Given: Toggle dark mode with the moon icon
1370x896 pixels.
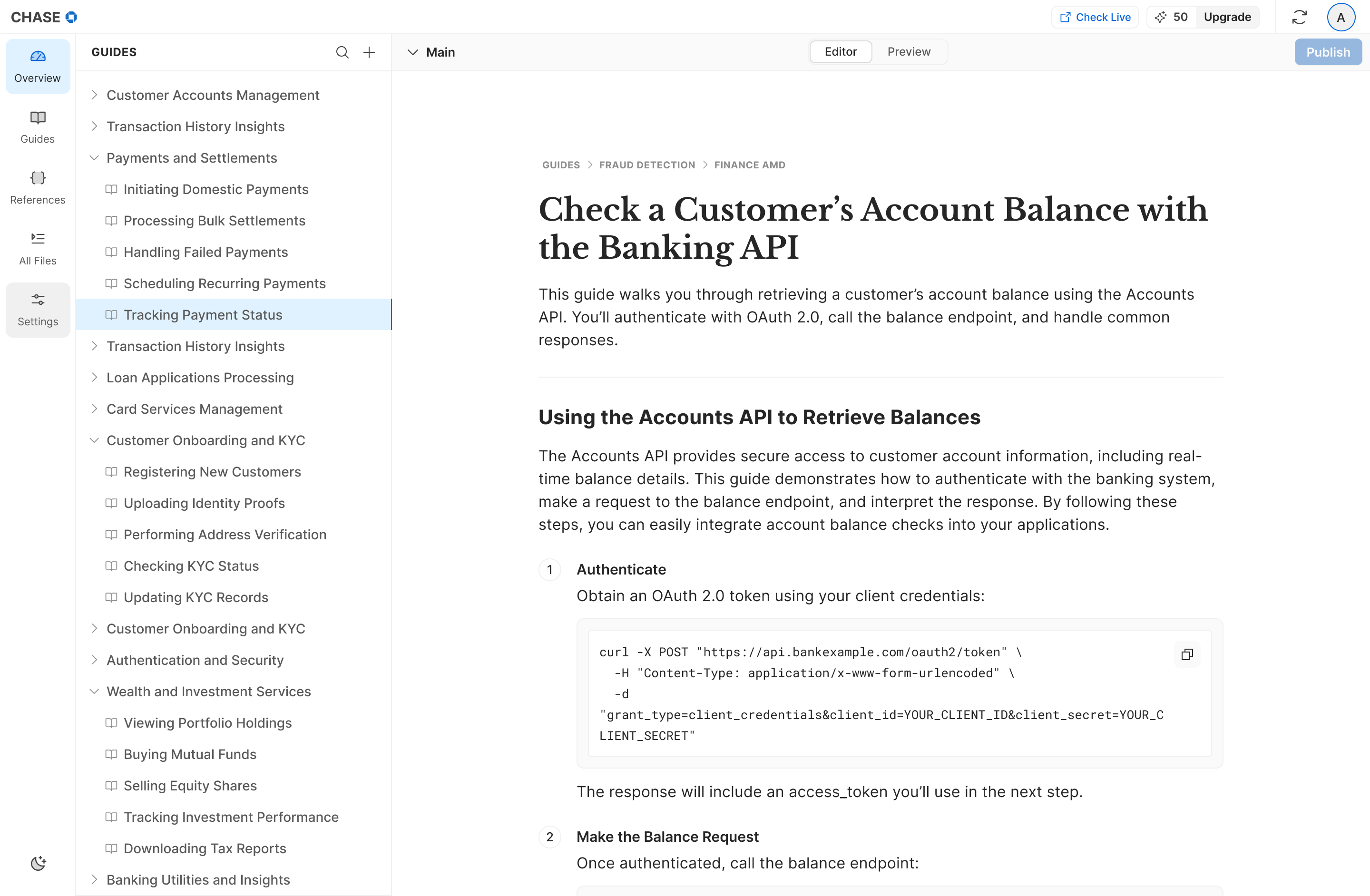Looking at the screenshot, I should (38, 863).
